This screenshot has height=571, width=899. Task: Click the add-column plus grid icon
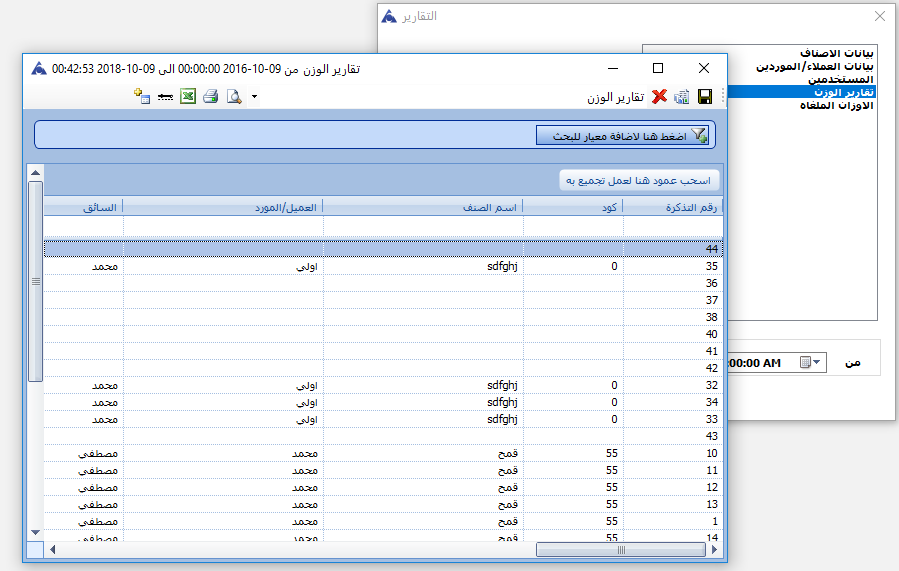click(142, 96)
